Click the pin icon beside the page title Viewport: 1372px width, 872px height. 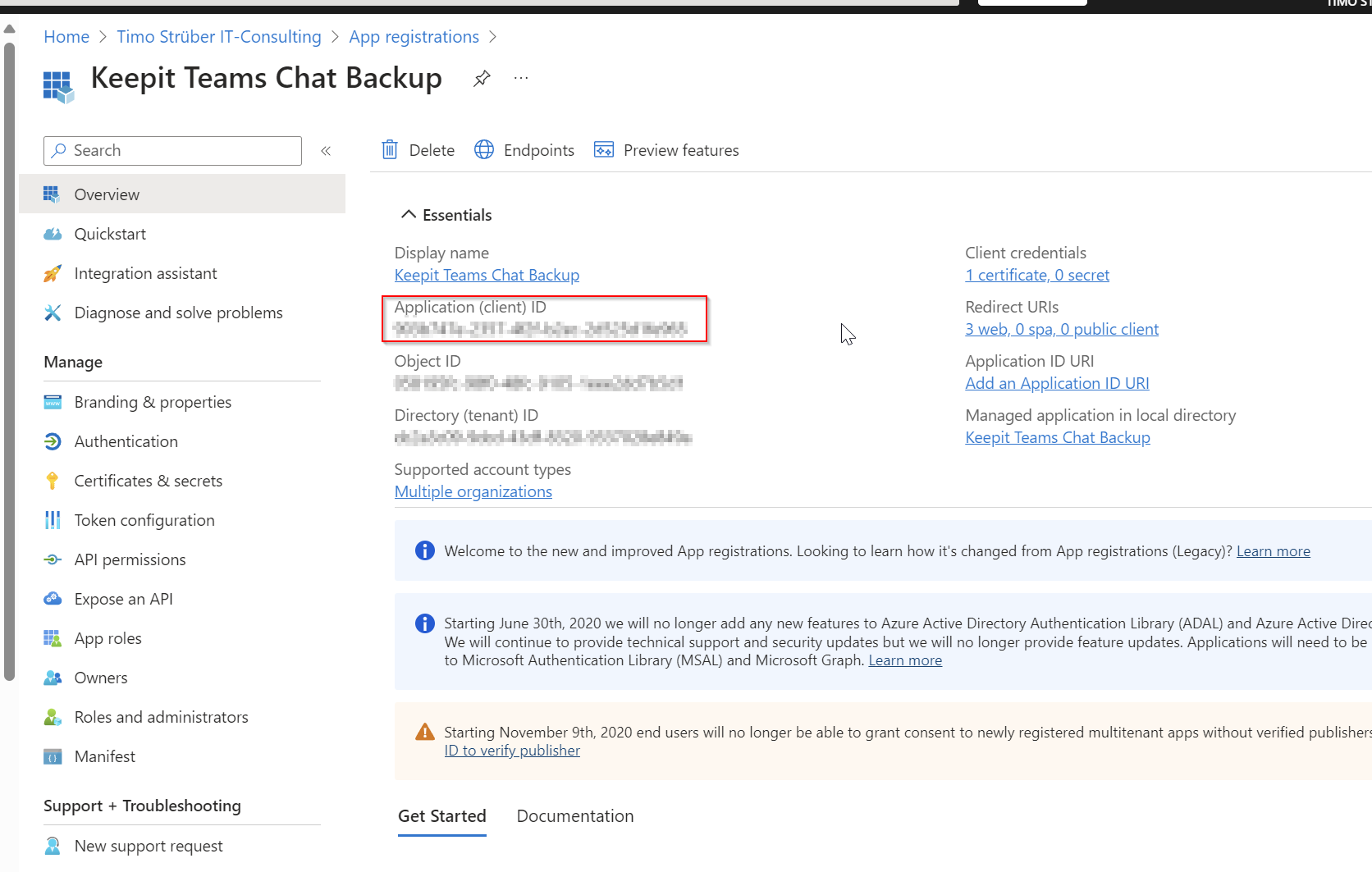pos(482,78)
